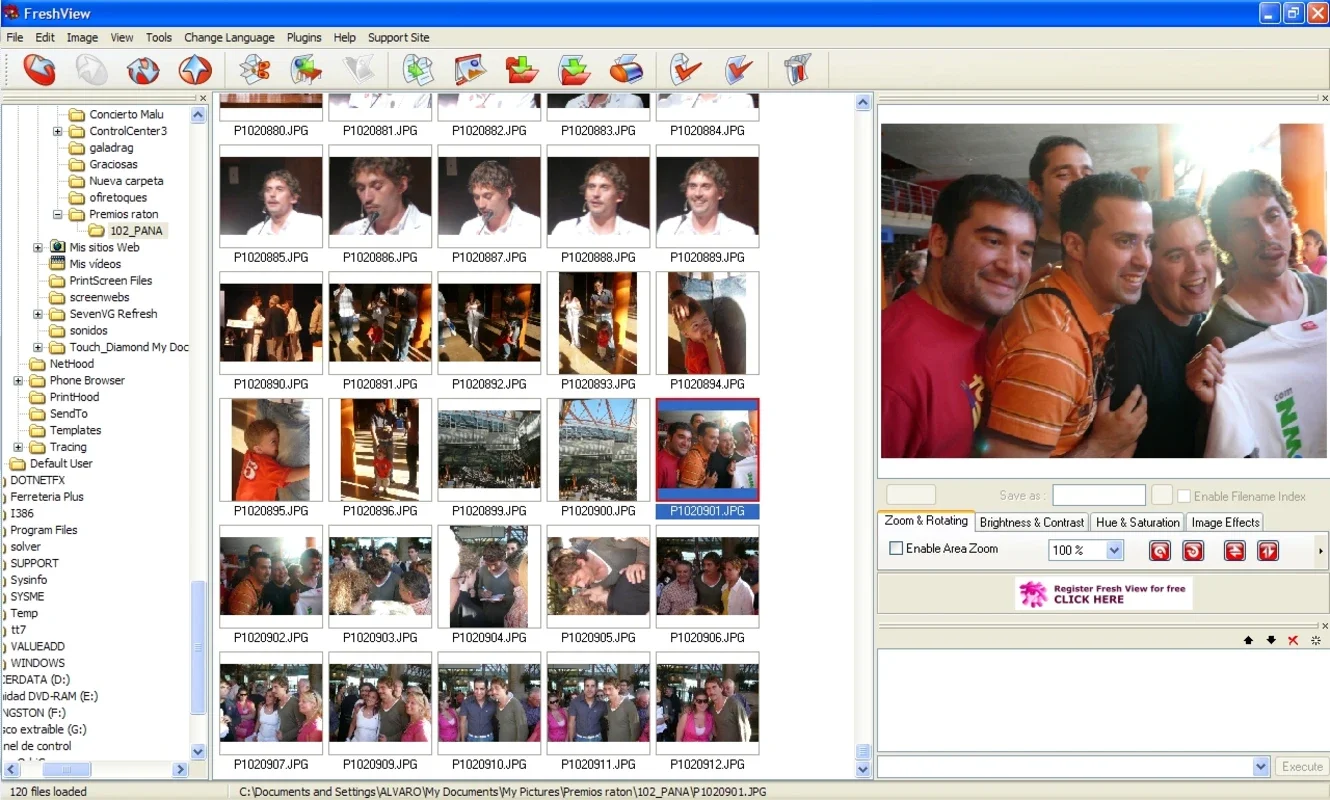Click the greyed-out page icon in toolbar
Image resolution: width=1330 pixels, height=800 pixels.
click(x=359, y=70)
